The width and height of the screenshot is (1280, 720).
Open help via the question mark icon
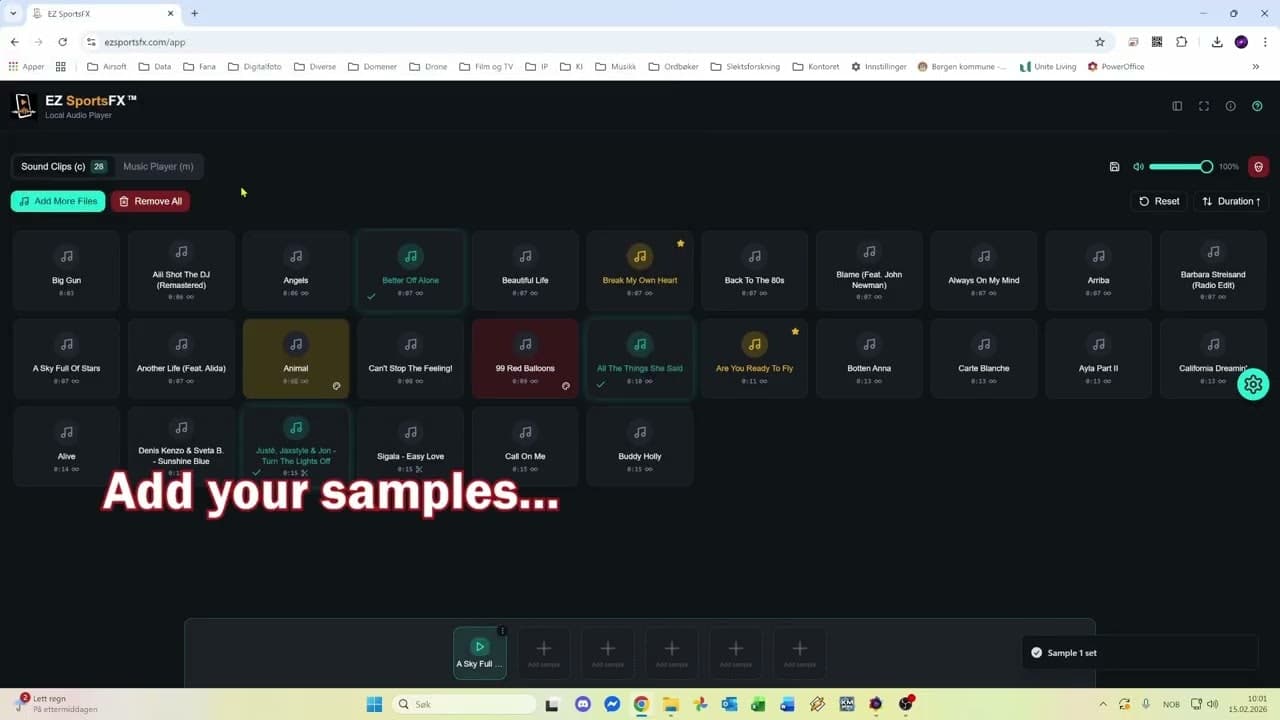coord(1257,105)
